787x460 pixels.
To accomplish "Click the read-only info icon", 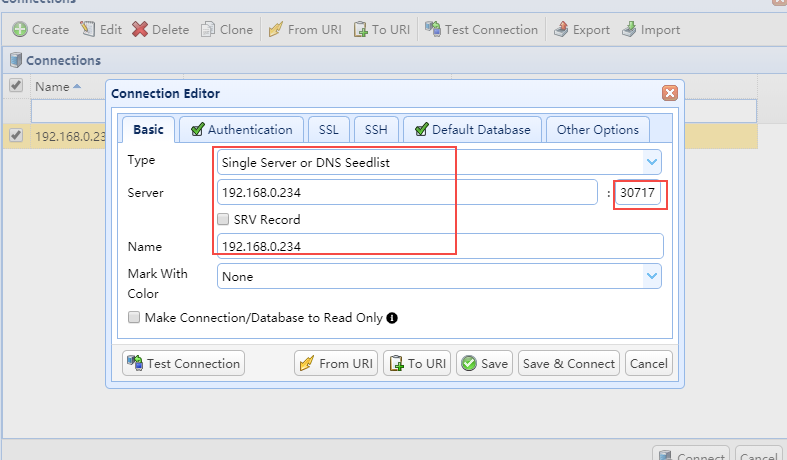I will tap(392, 318).
